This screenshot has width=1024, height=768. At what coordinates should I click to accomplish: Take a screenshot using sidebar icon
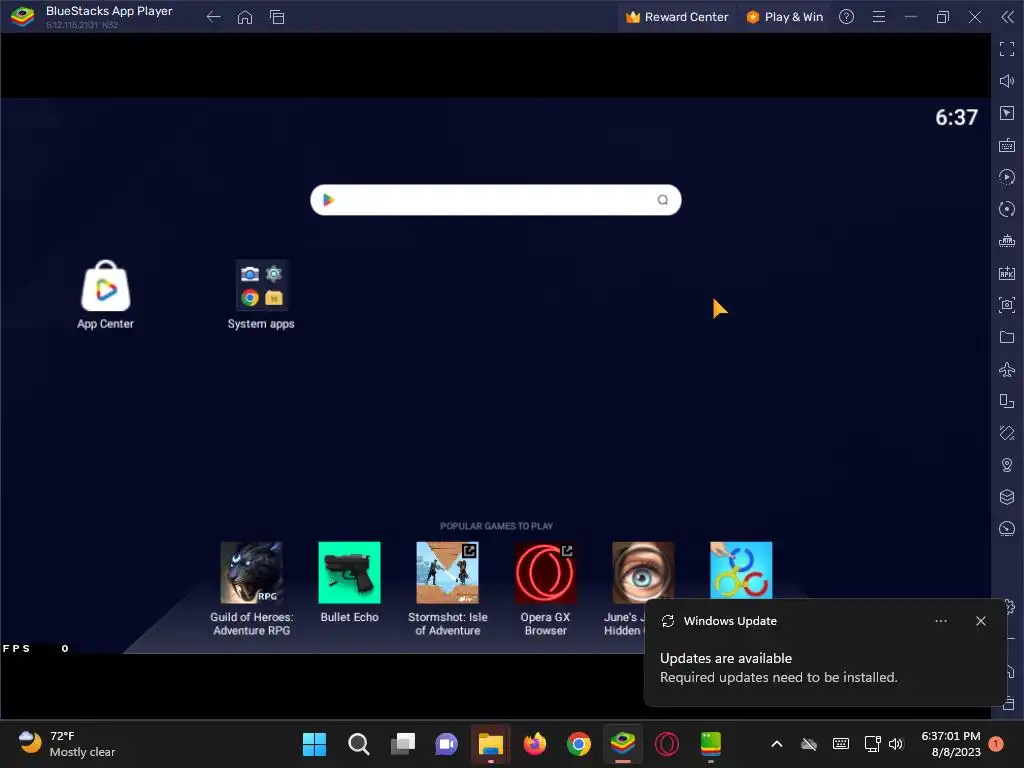[1007, 305]
